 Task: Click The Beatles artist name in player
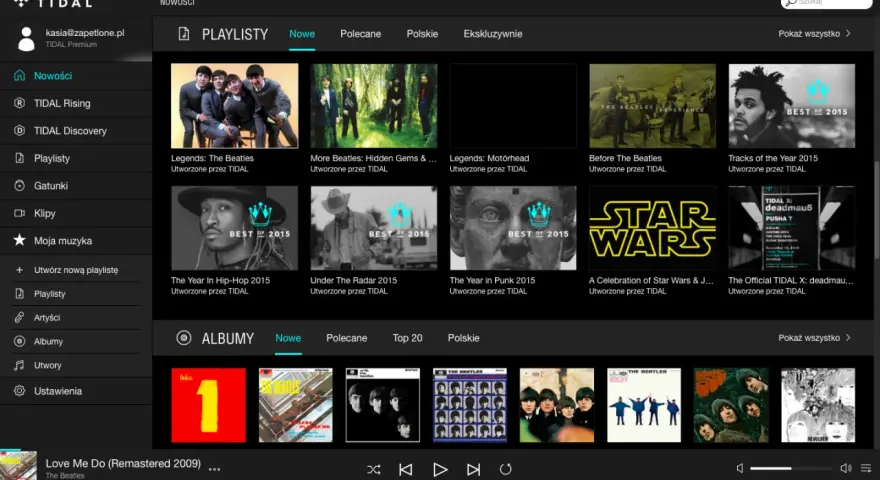[65, 476]
